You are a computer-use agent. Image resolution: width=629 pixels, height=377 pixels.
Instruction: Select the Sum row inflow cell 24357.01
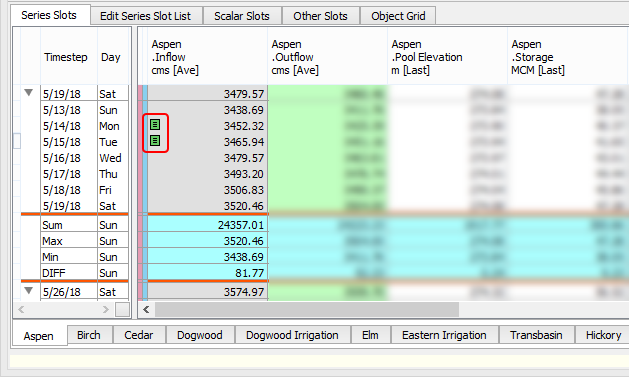(207, 225)
